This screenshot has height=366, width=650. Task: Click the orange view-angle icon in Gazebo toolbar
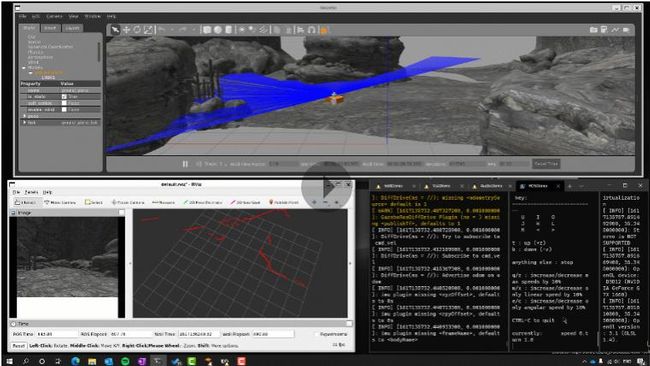click(x=324, y=30)
